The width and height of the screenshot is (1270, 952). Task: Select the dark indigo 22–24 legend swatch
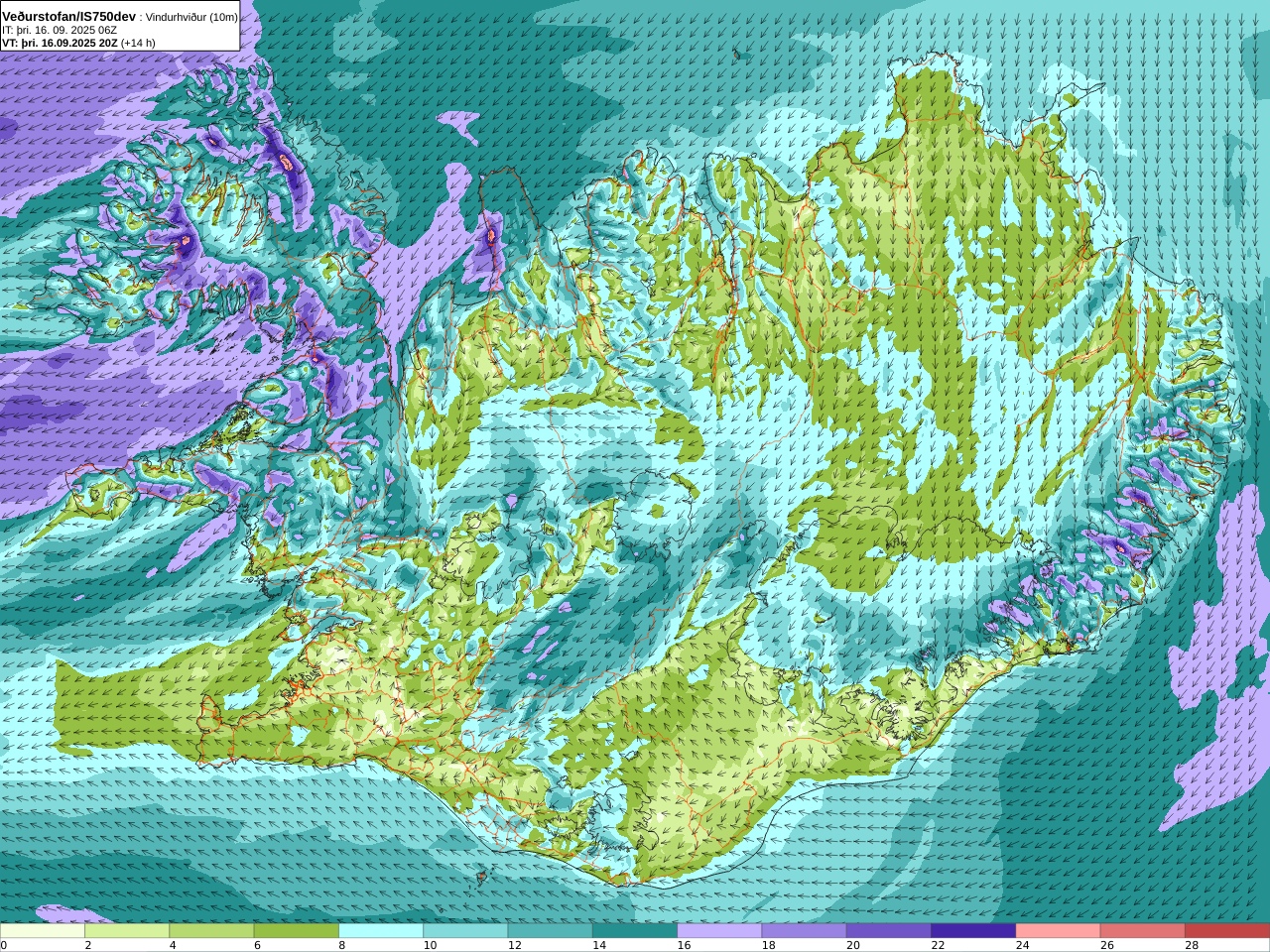(973, 931)
